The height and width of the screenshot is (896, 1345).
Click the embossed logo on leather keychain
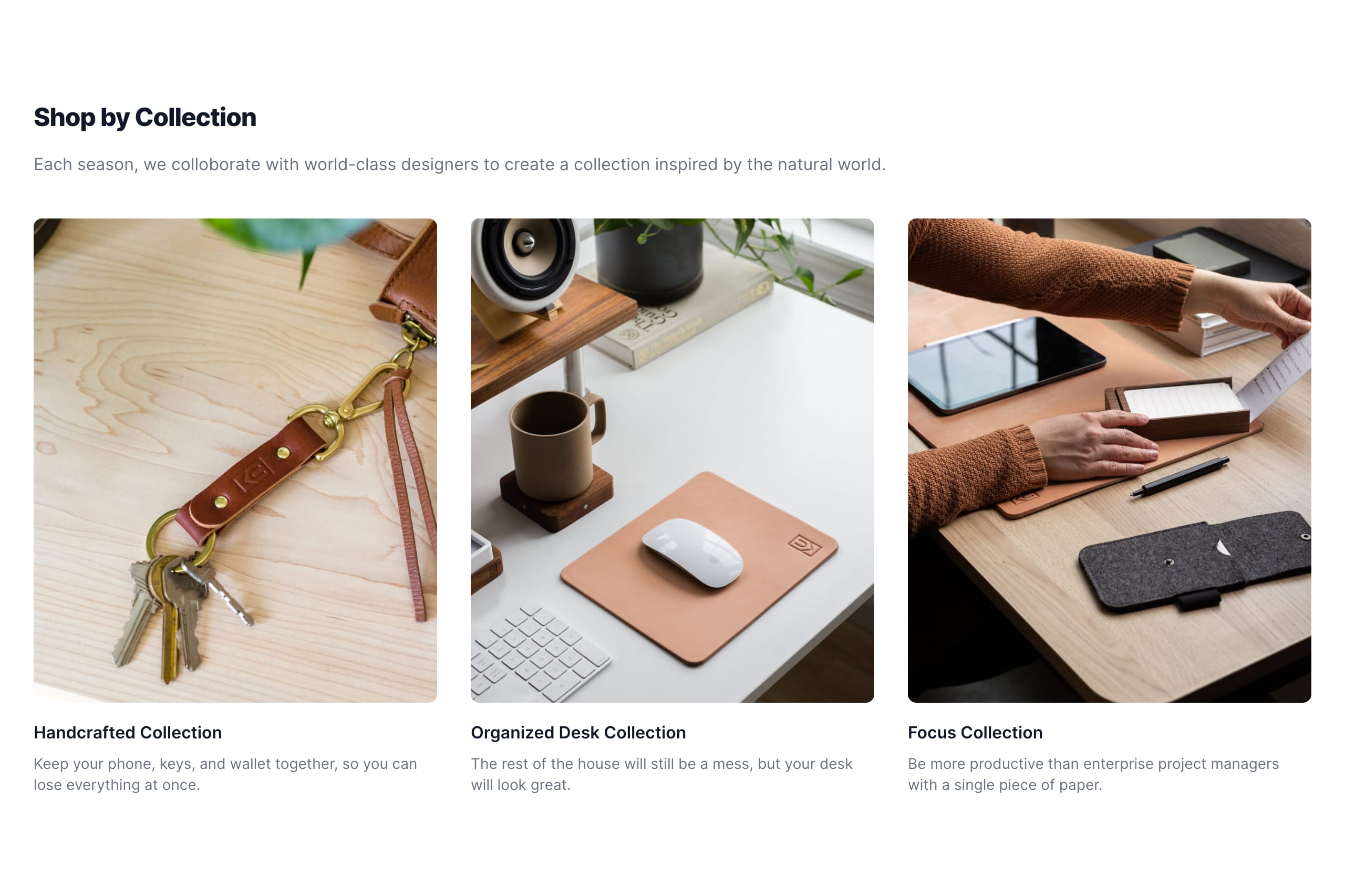point(252,473)
